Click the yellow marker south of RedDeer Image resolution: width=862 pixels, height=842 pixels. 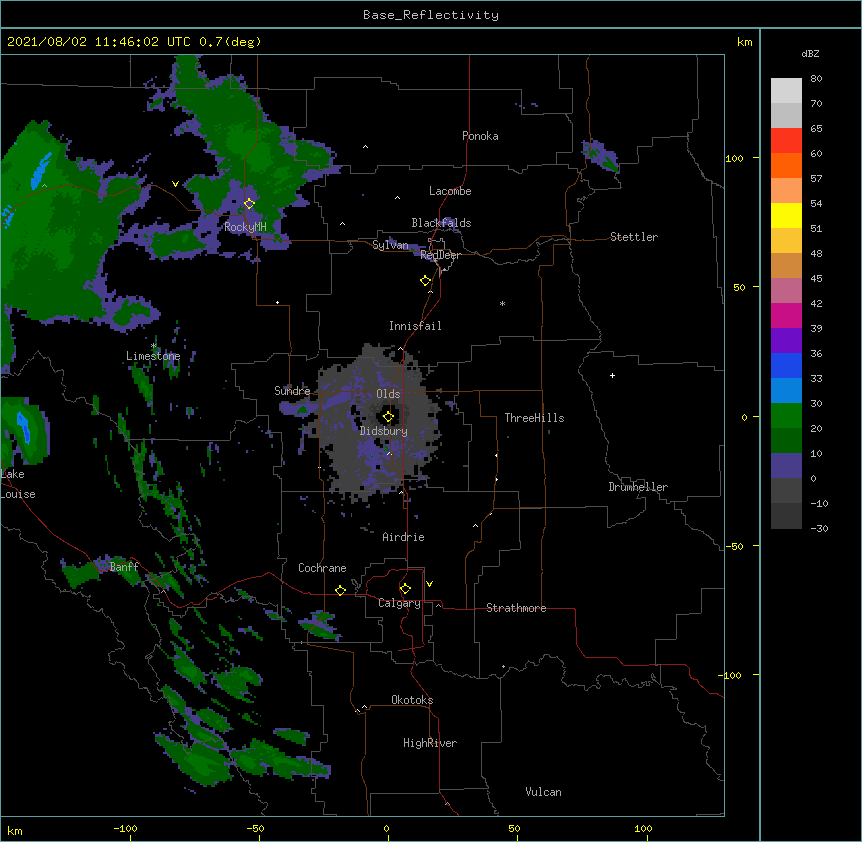click(x=425, y=280)
